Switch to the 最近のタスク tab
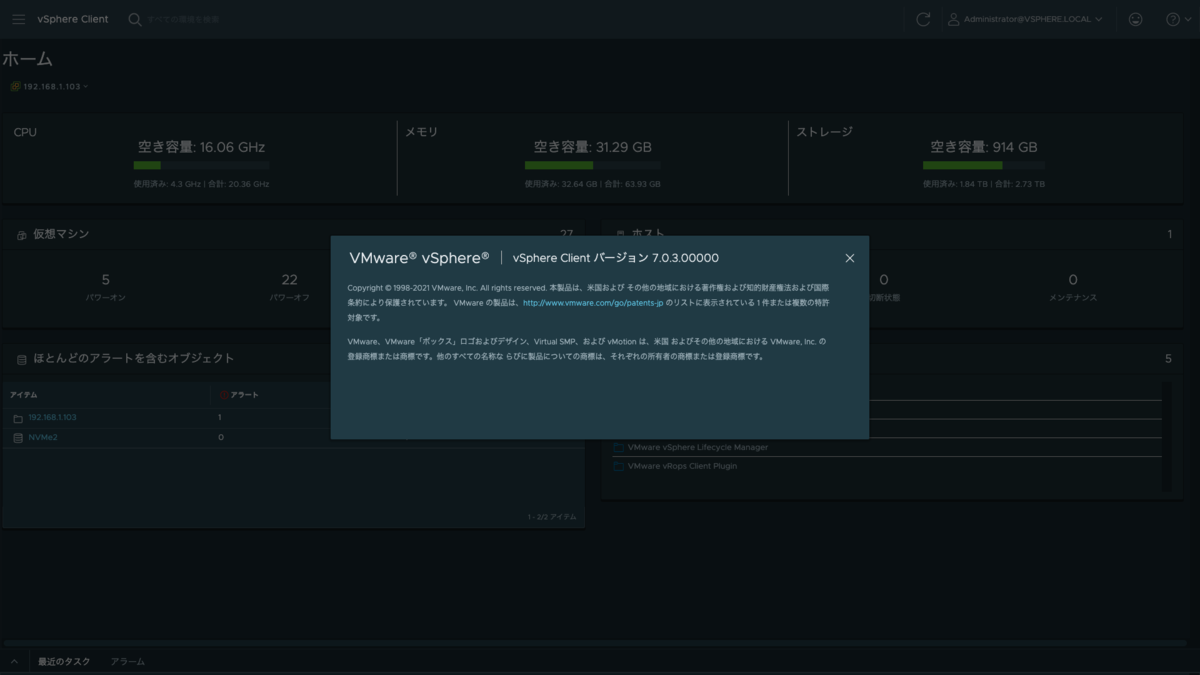 pos(64,662)
